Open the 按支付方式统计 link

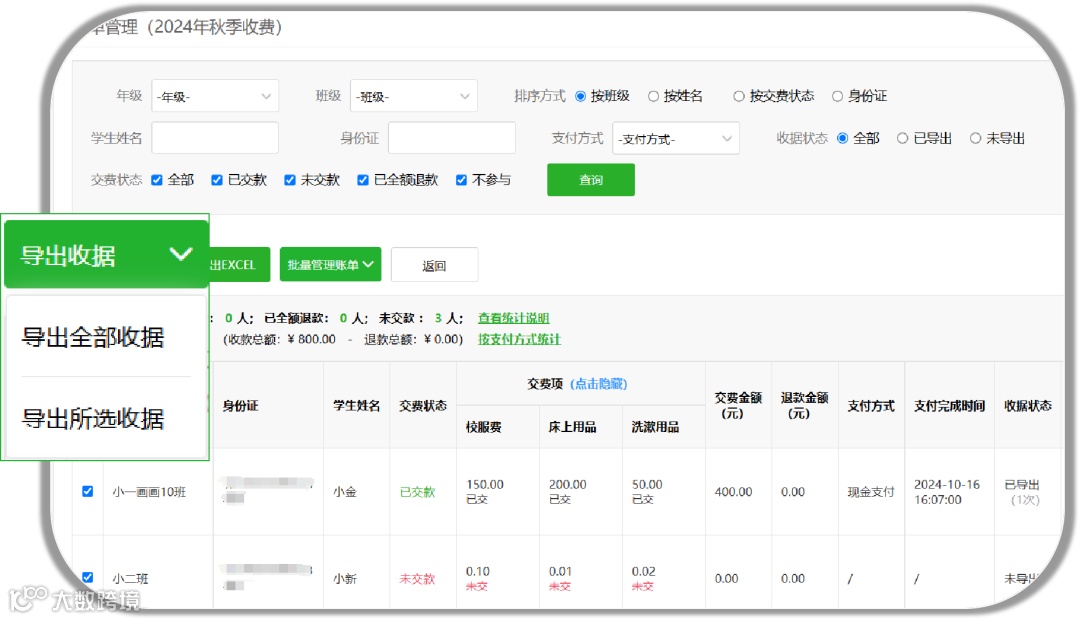(519, 339)
